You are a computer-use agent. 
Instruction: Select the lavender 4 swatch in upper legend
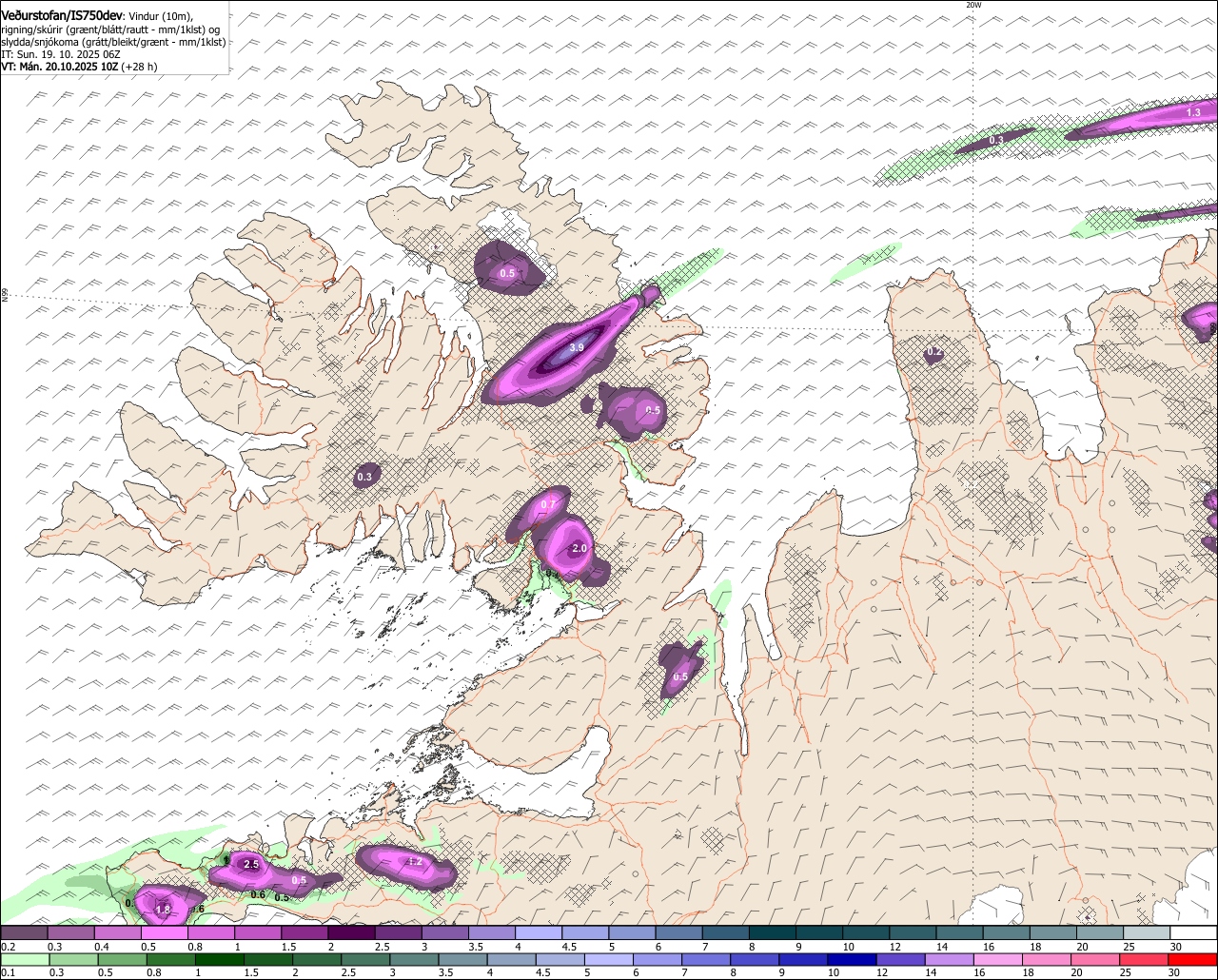[539, 933]
